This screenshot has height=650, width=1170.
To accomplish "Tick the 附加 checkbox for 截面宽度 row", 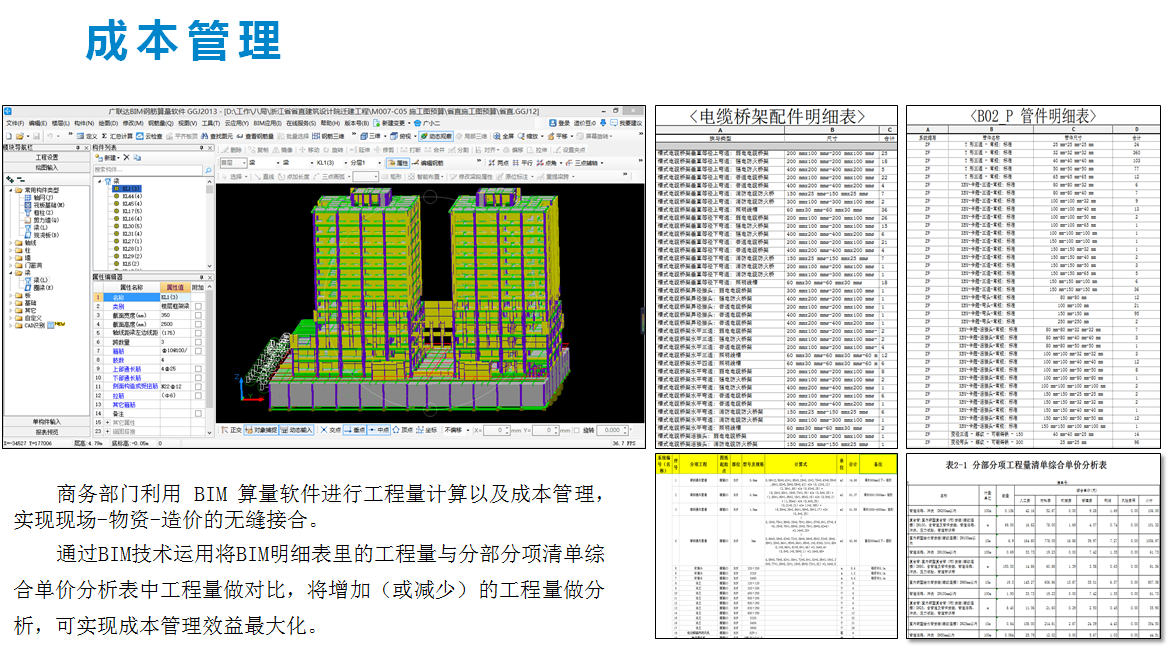I will [198, 315].
